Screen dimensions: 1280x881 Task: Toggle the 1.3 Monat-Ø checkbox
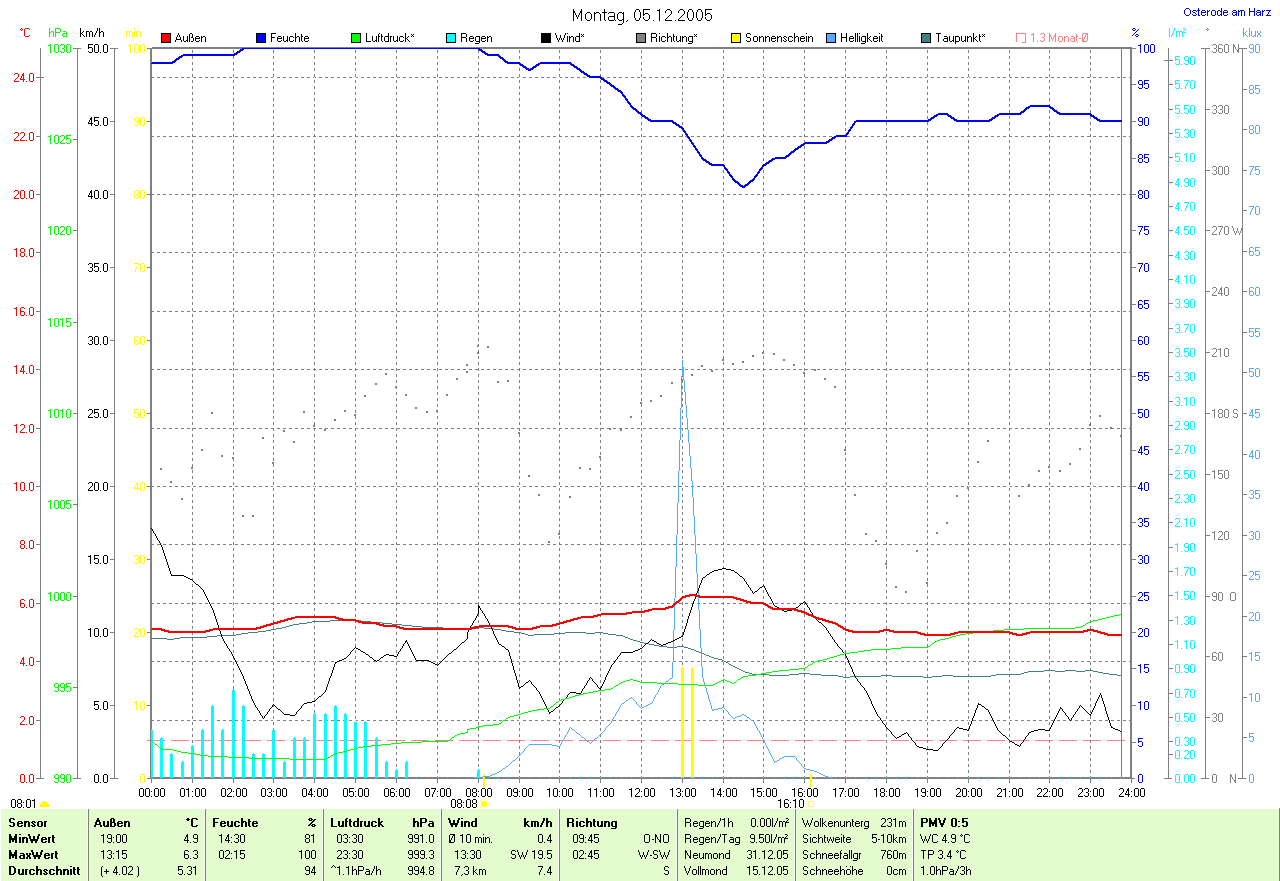1021,38
